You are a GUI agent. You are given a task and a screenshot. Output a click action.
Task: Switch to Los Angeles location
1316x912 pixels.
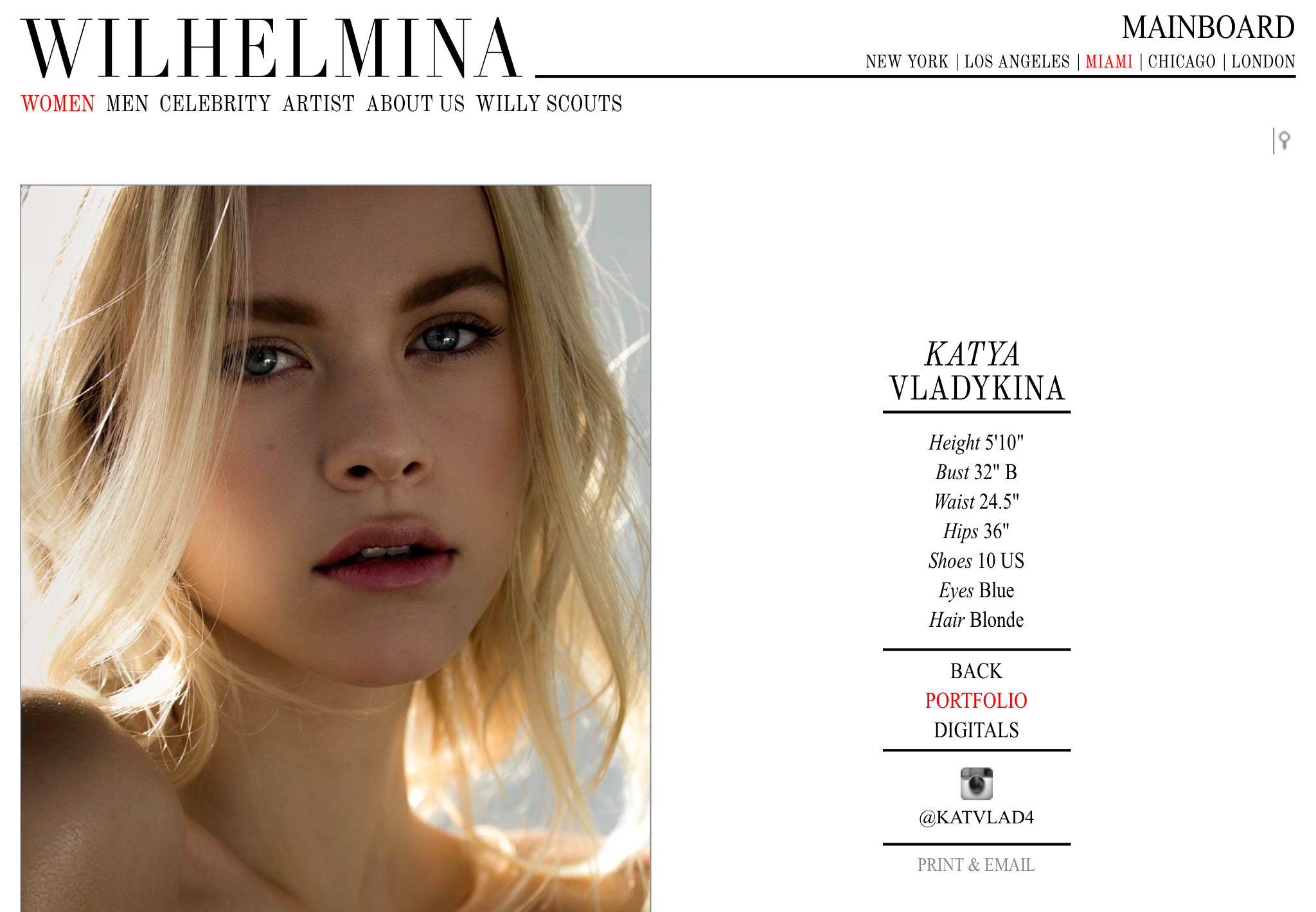pos(1017,62)
